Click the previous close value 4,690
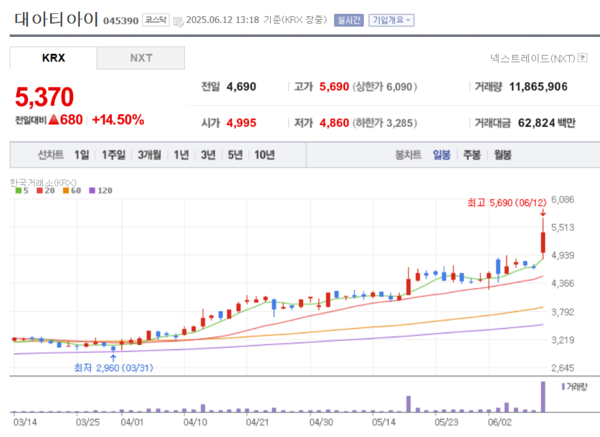The width and height of the screenshot is (600, 437). coord(241,87)
